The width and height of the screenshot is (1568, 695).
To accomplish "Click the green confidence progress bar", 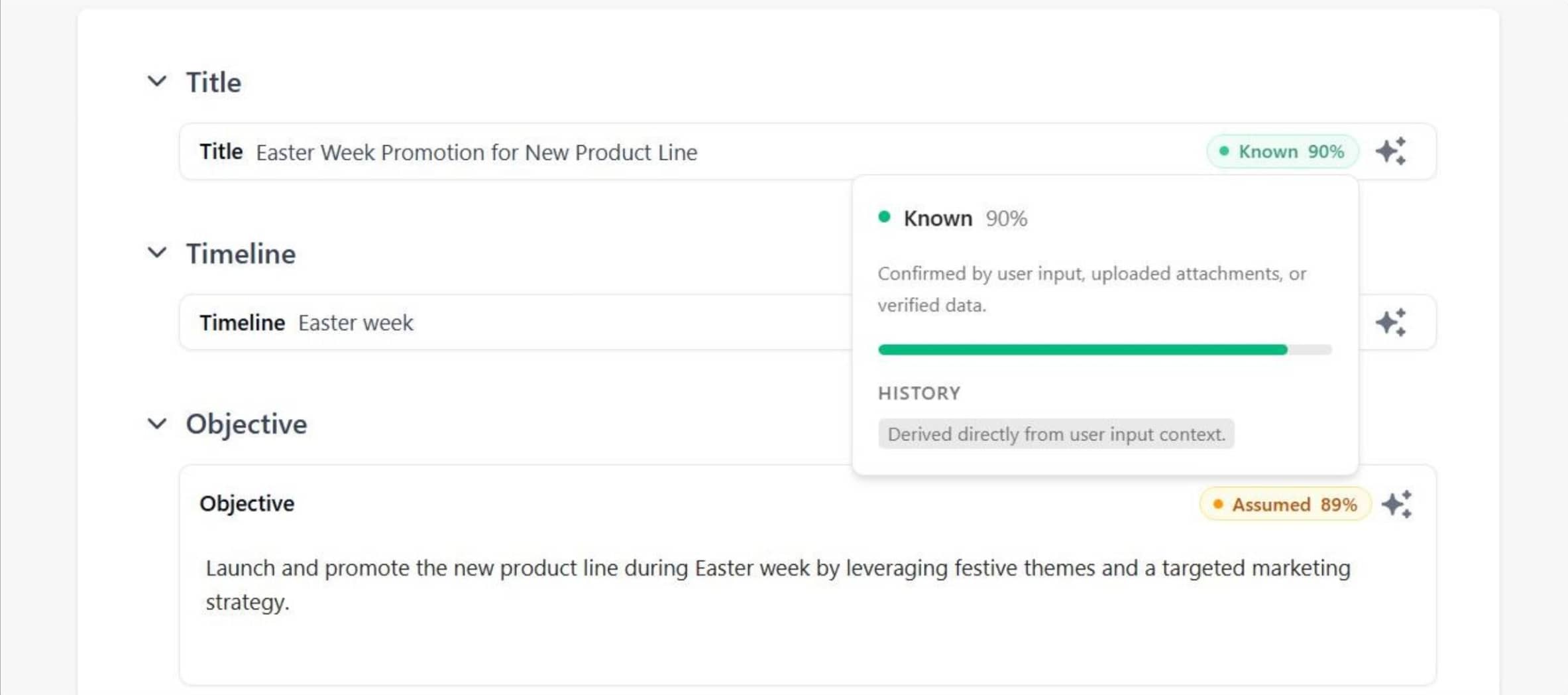I will click(1105, 349).
